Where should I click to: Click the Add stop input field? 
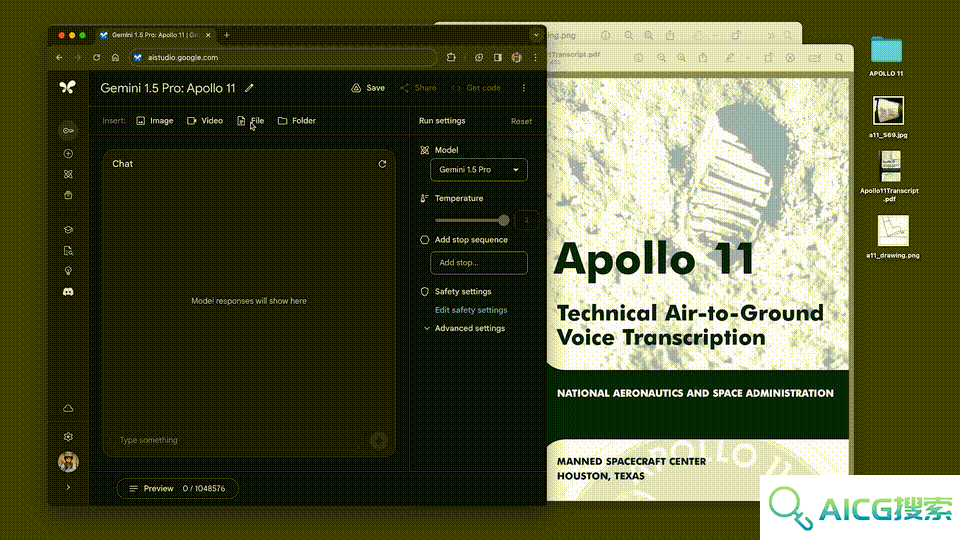click(479, 263)
